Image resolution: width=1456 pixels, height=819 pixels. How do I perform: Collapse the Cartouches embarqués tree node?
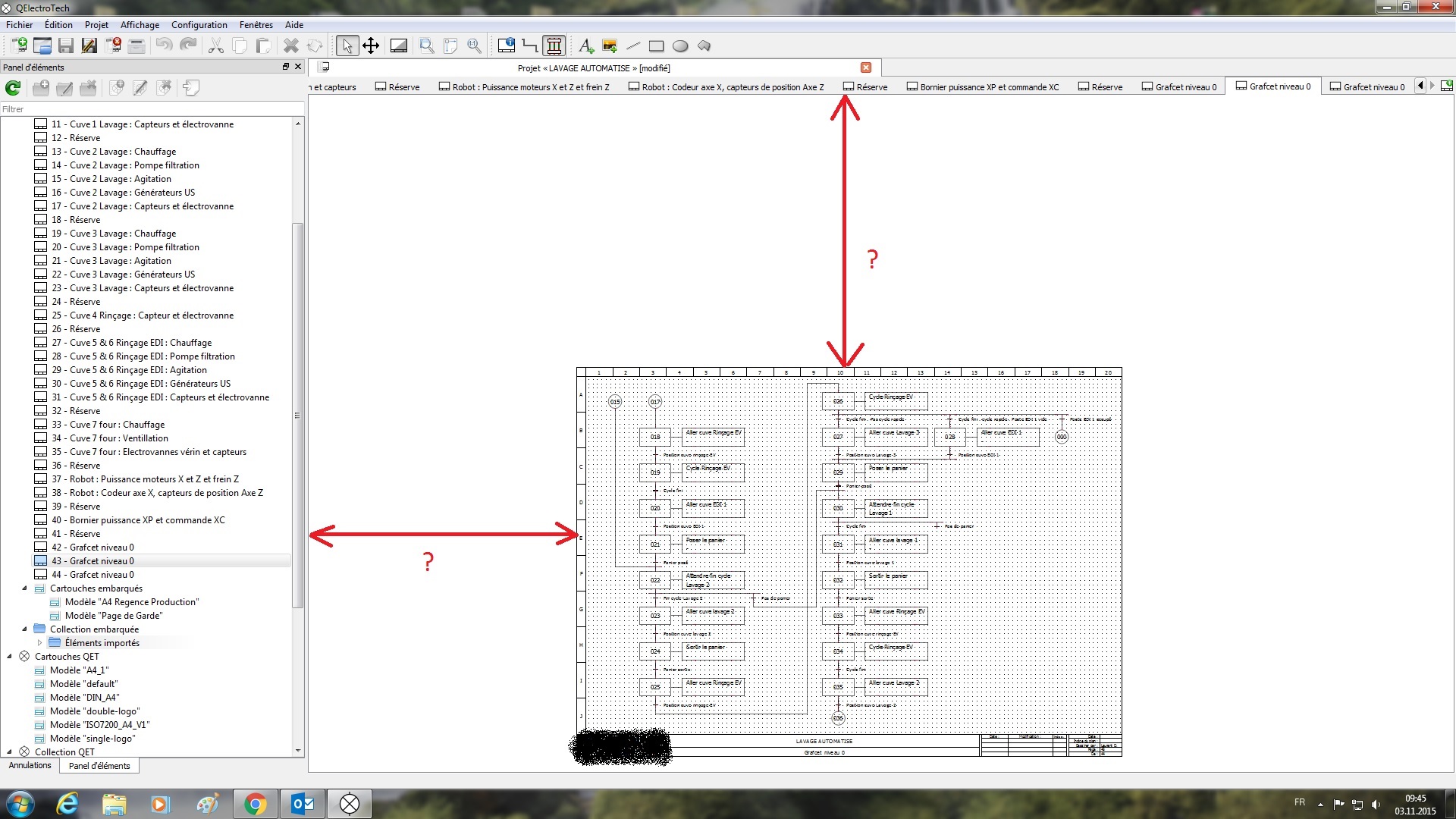coord(24,588)
